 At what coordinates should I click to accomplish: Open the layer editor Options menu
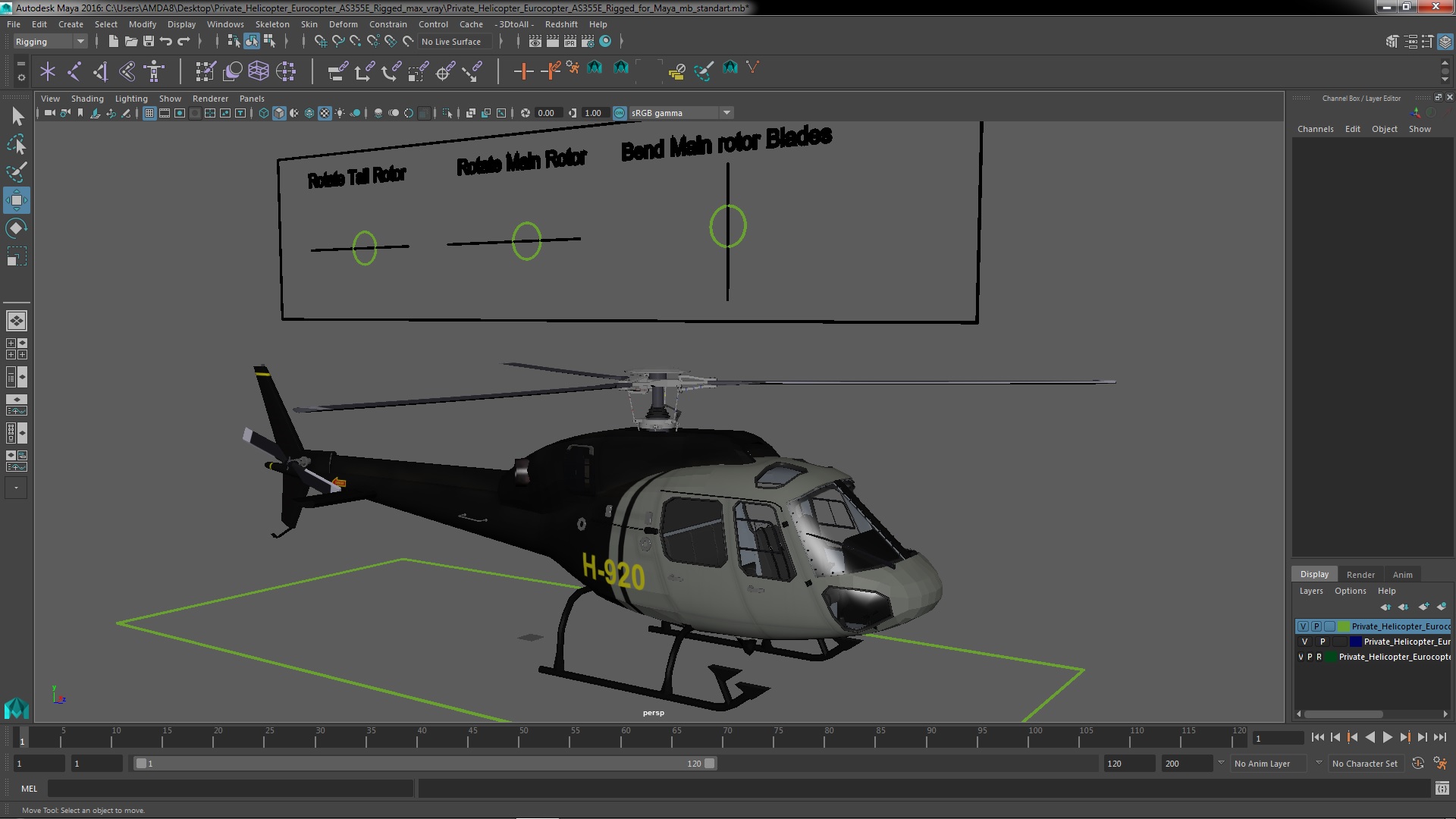1350,591
